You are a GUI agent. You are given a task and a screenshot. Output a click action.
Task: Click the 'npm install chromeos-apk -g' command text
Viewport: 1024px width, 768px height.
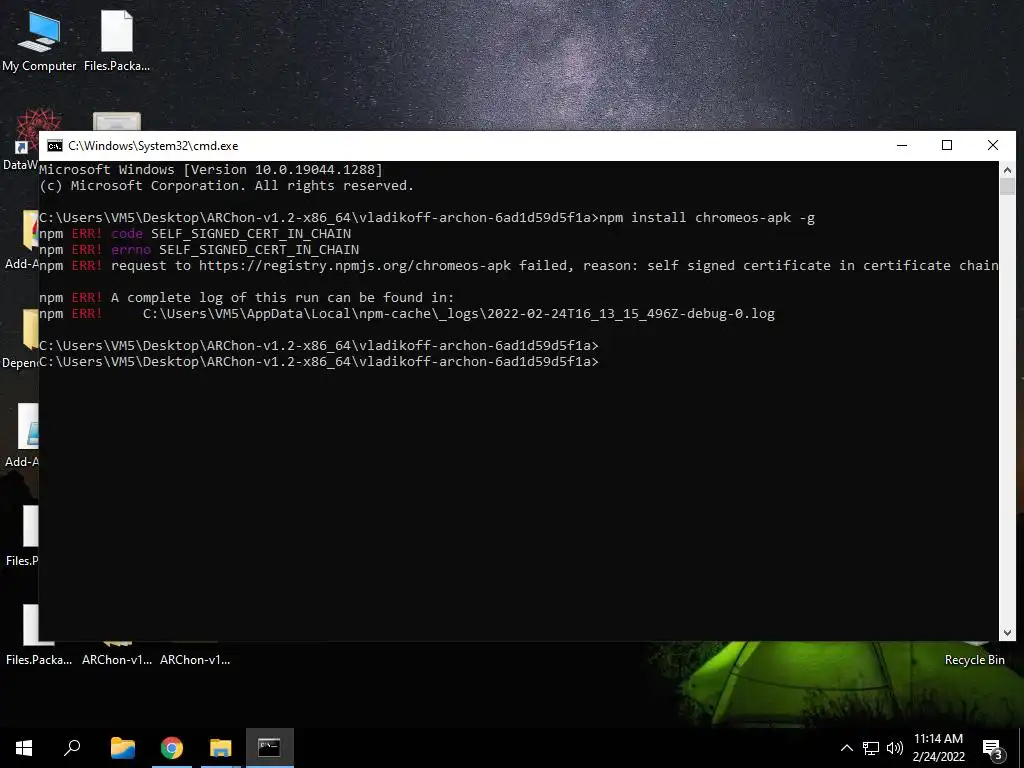pos(707,217)
